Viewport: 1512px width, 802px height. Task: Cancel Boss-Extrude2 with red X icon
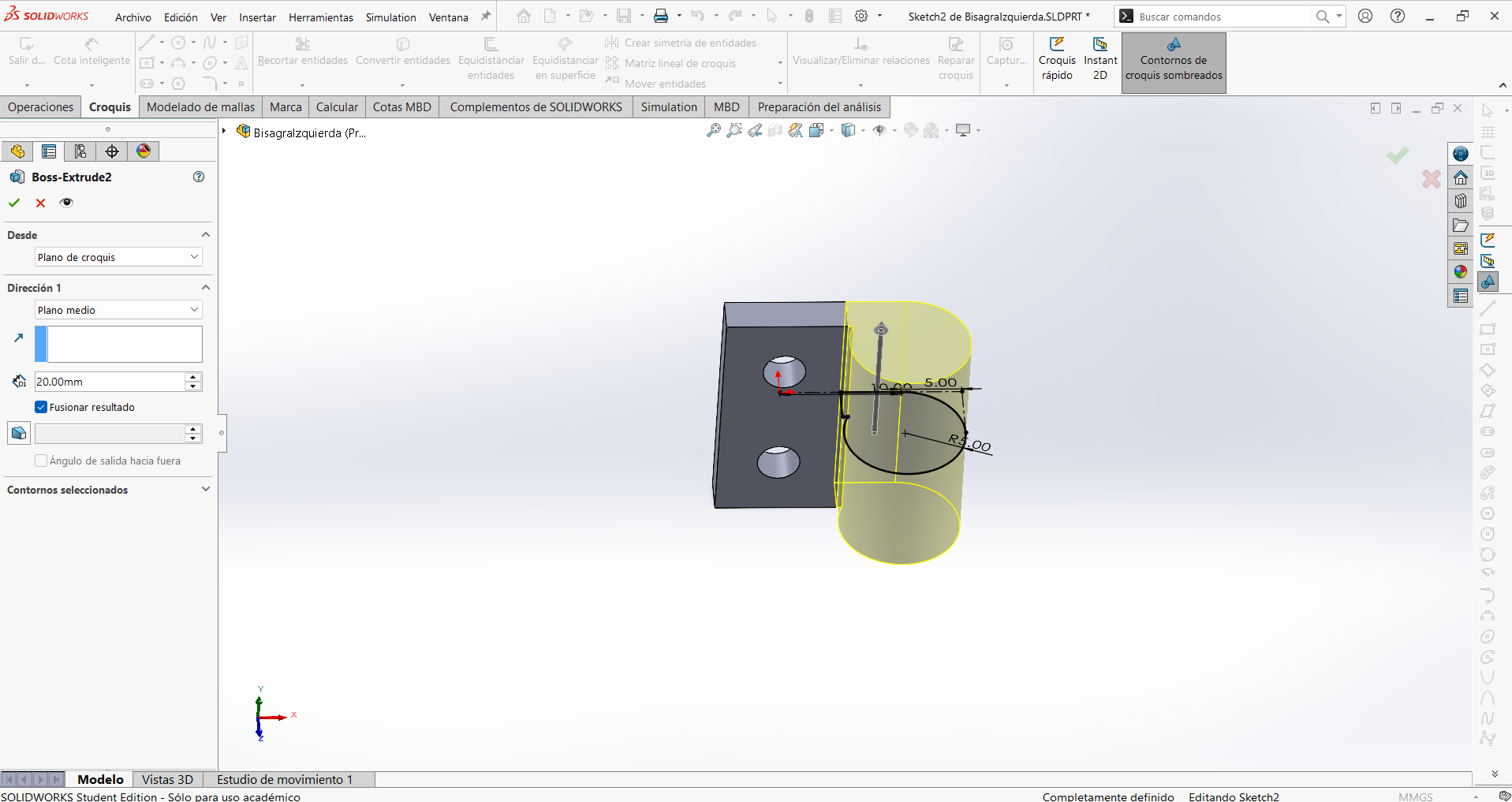[x=41, y=203]
